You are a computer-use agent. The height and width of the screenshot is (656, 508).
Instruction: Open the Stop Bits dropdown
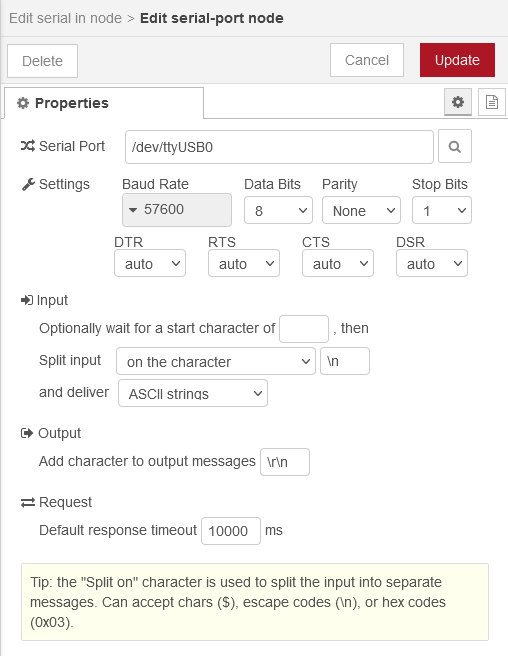(442, 210)
